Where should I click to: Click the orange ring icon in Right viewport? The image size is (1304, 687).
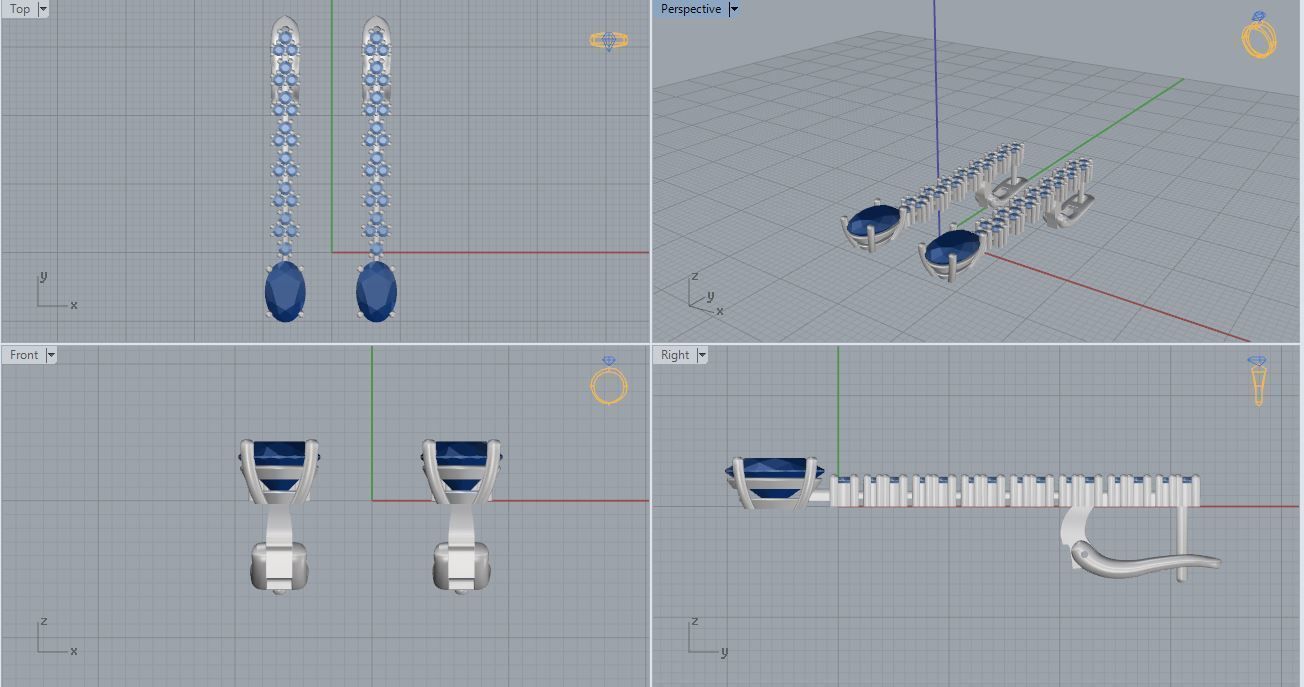tap(1258, 381)
